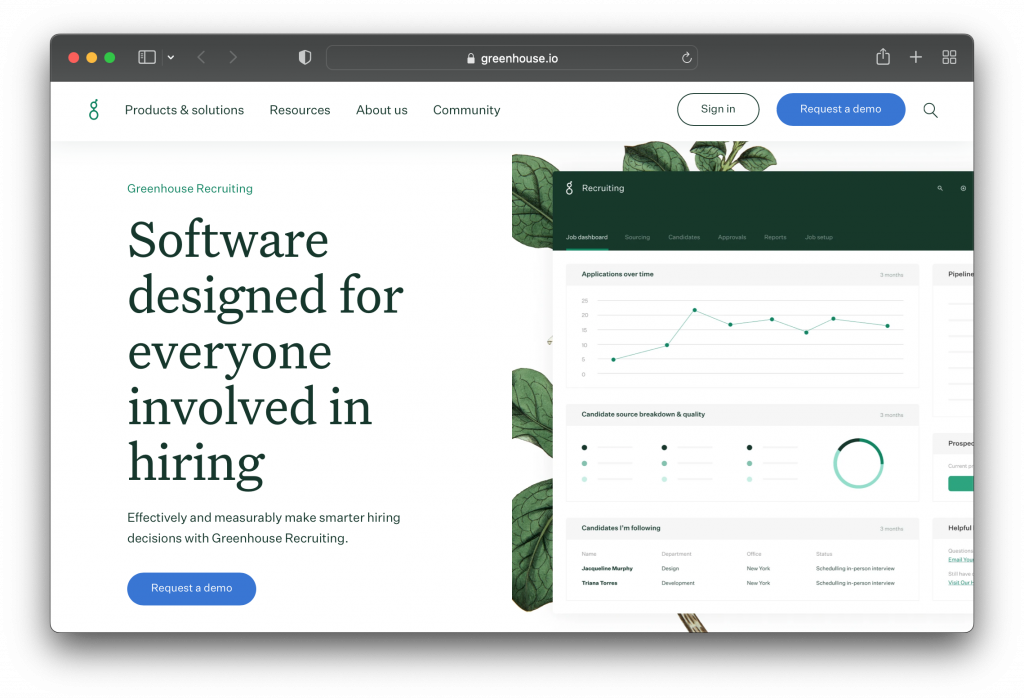Click the Greenhouse logo in site header

pyautogui.click(x=94, y=110)
